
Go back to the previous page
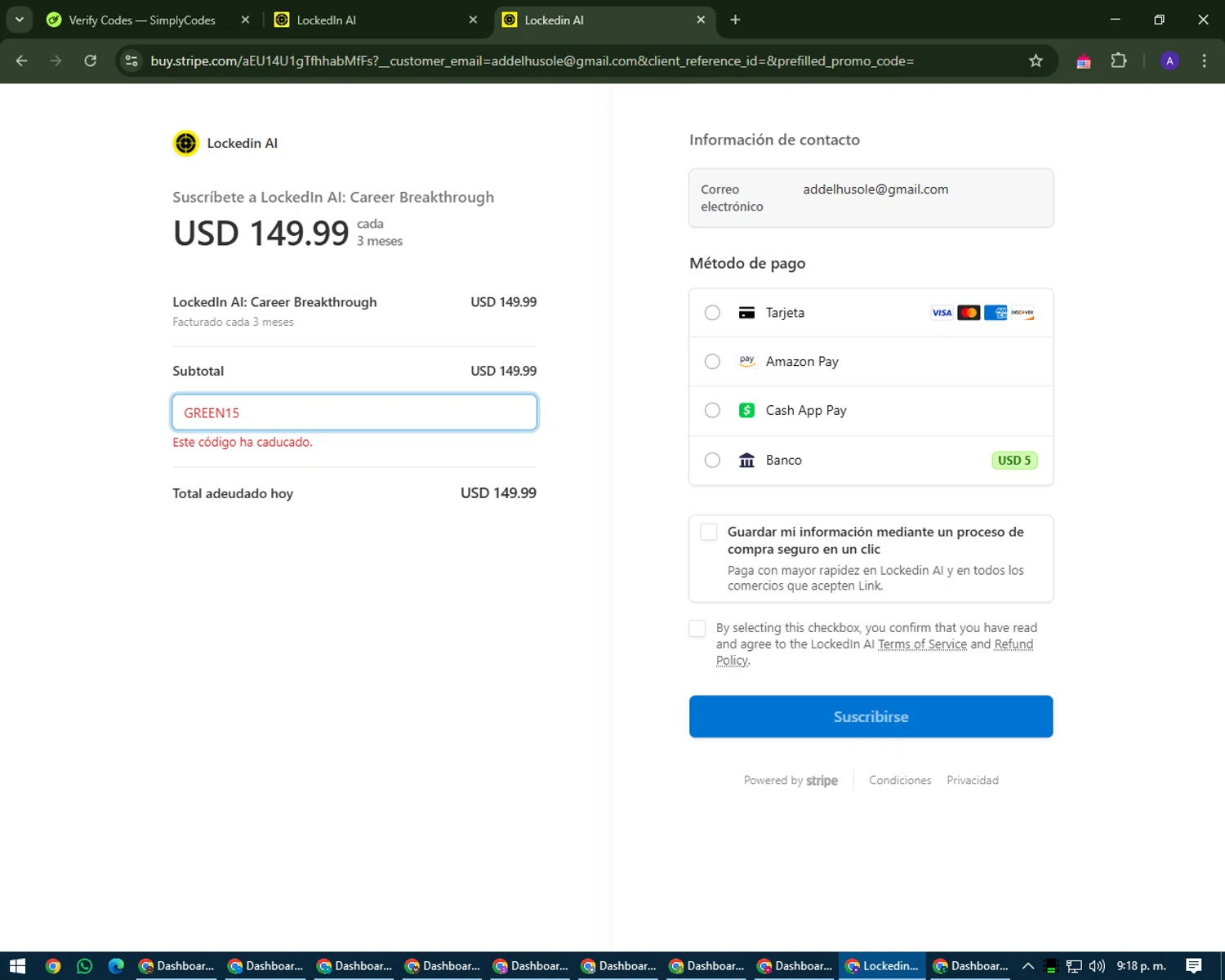22,60
